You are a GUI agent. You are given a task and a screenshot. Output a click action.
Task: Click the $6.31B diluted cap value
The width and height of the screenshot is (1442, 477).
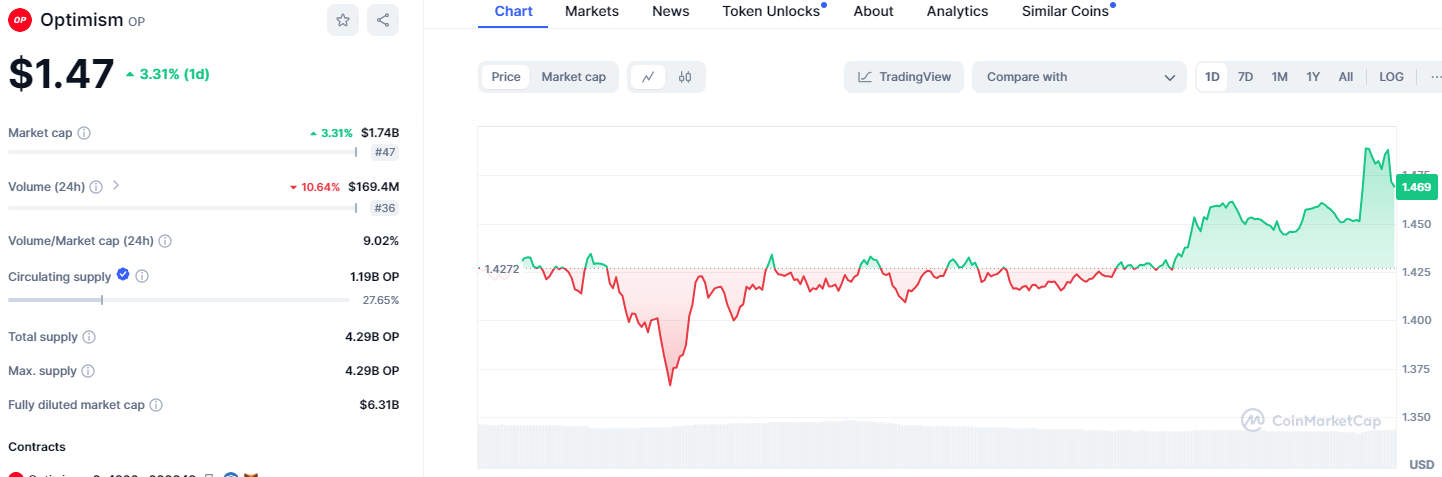click(380, 405)
